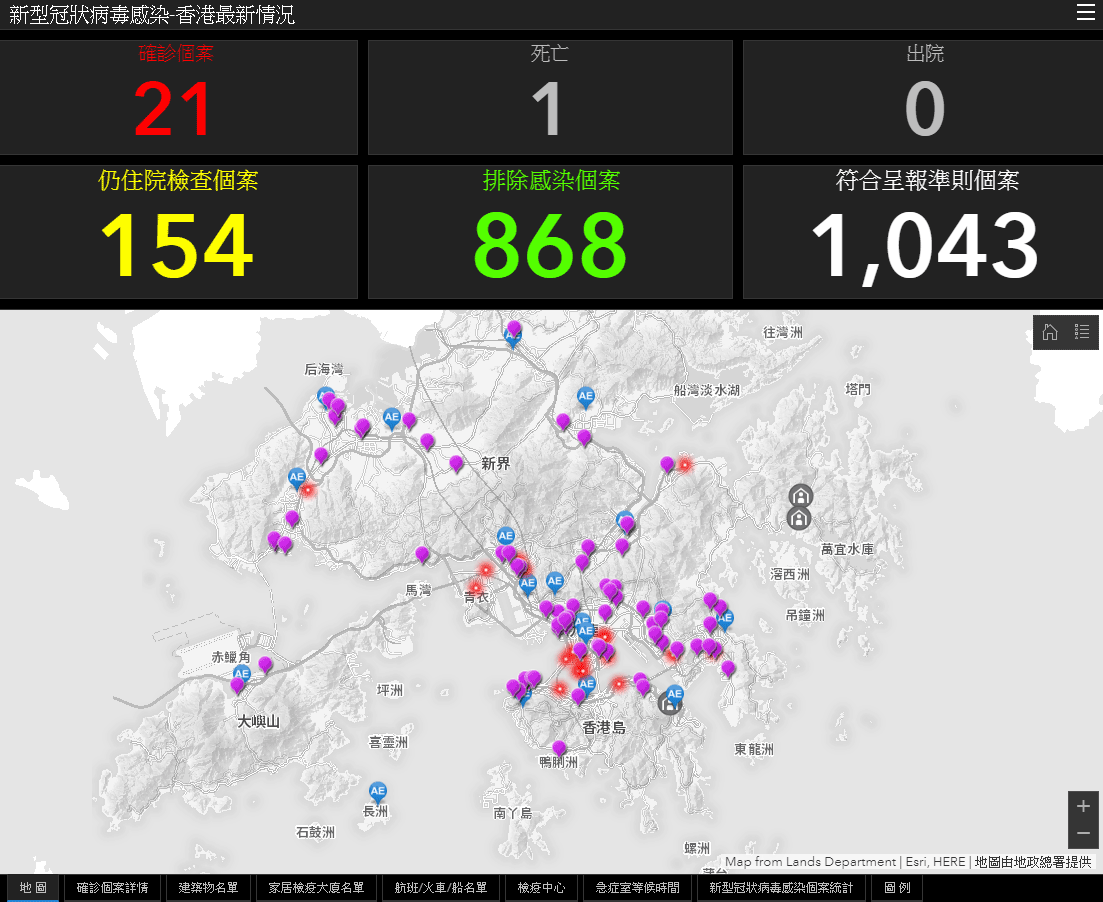Click the purple pin above 鴨脷洲
The width and height of the screenshot is (1103, 902).
(x=559, y=748)
